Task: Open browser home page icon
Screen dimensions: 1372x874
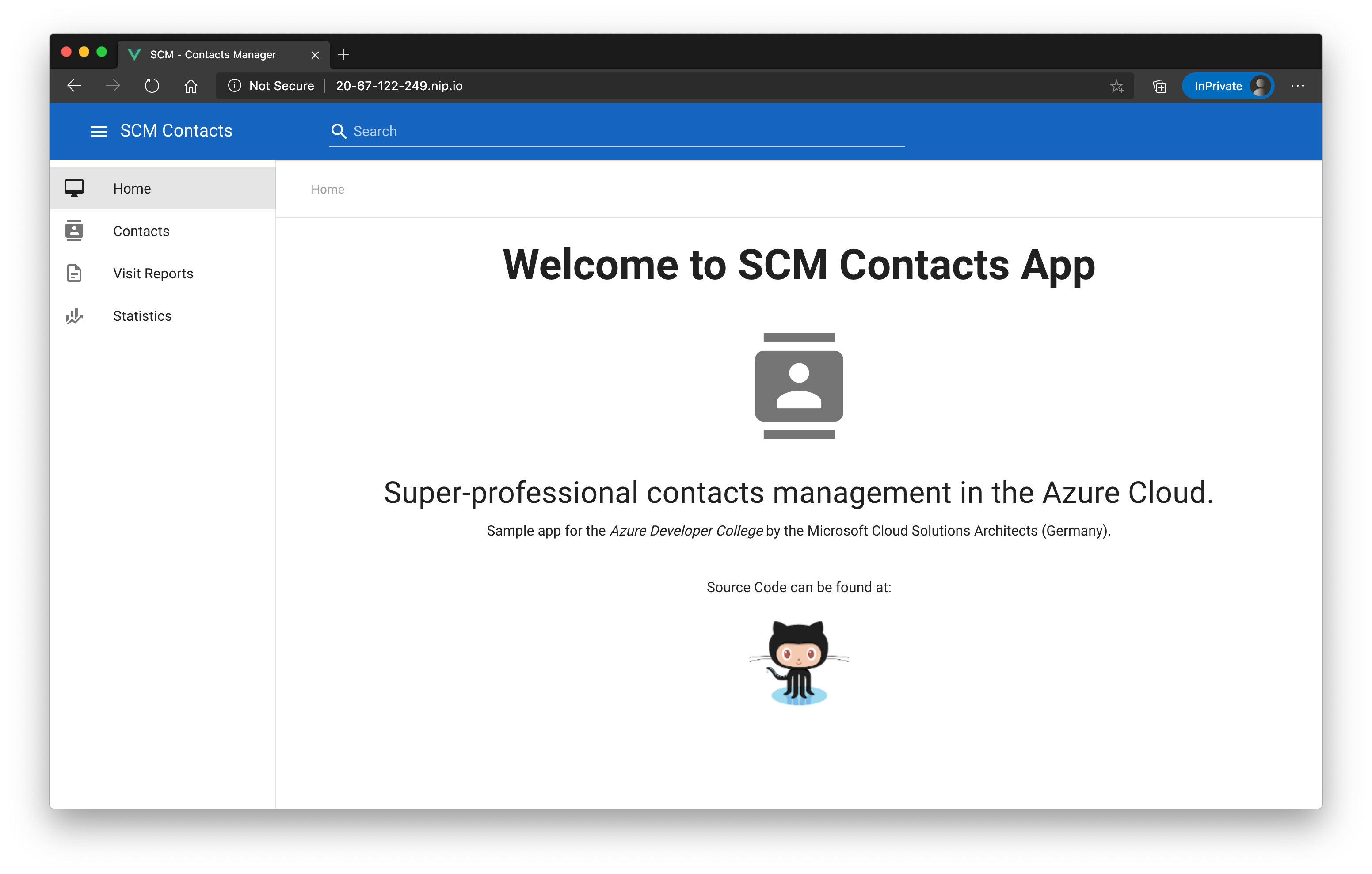Action: [x=191, y=86]
